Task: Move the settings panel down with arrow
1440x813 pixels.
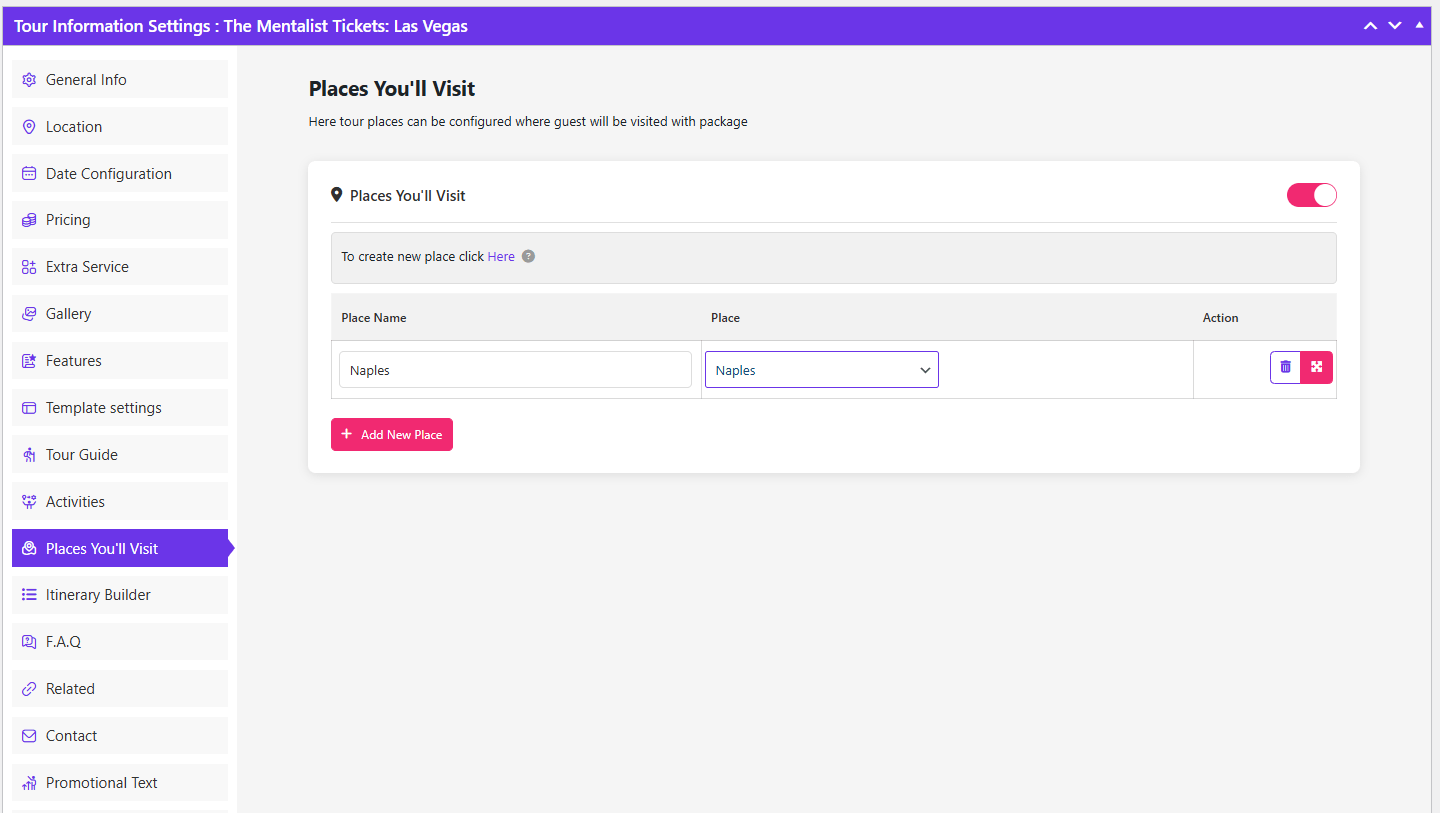Action: 1394,26
